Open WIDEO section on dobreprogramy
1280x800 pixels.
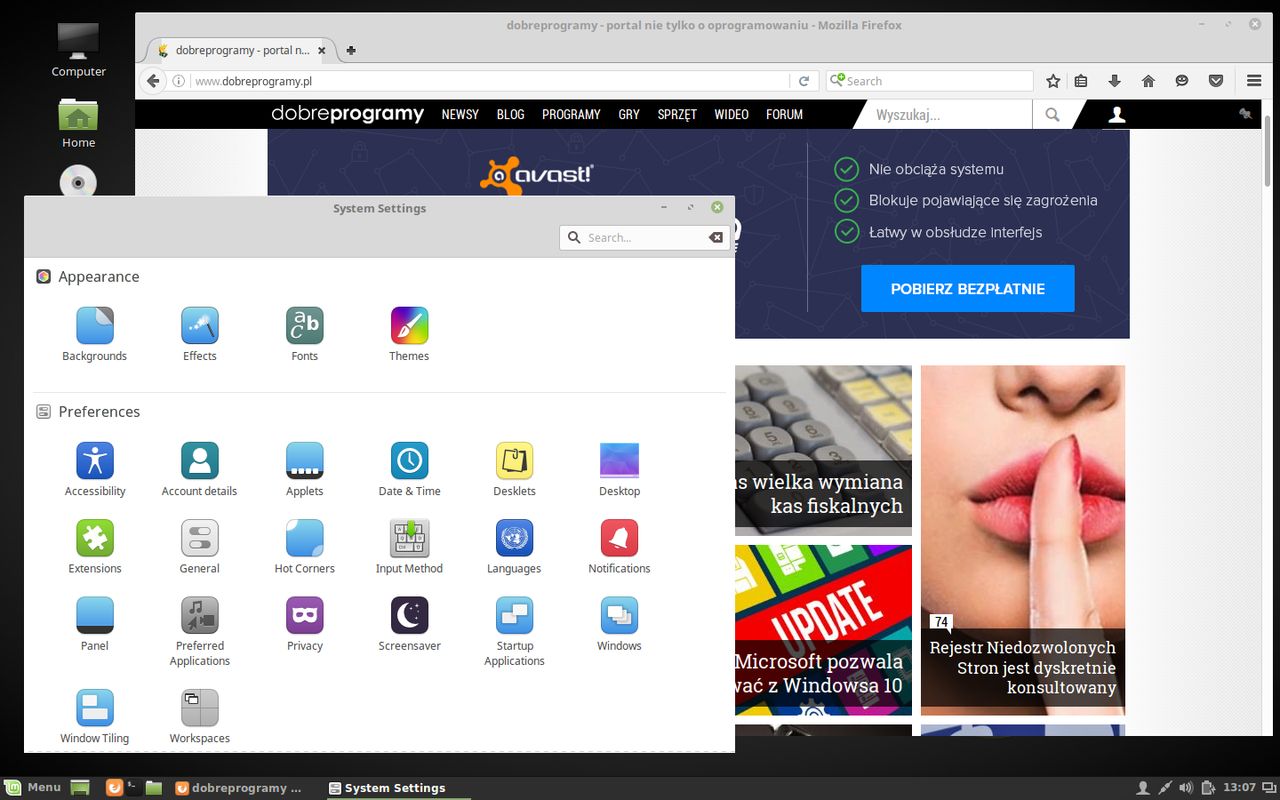[731, 114]
